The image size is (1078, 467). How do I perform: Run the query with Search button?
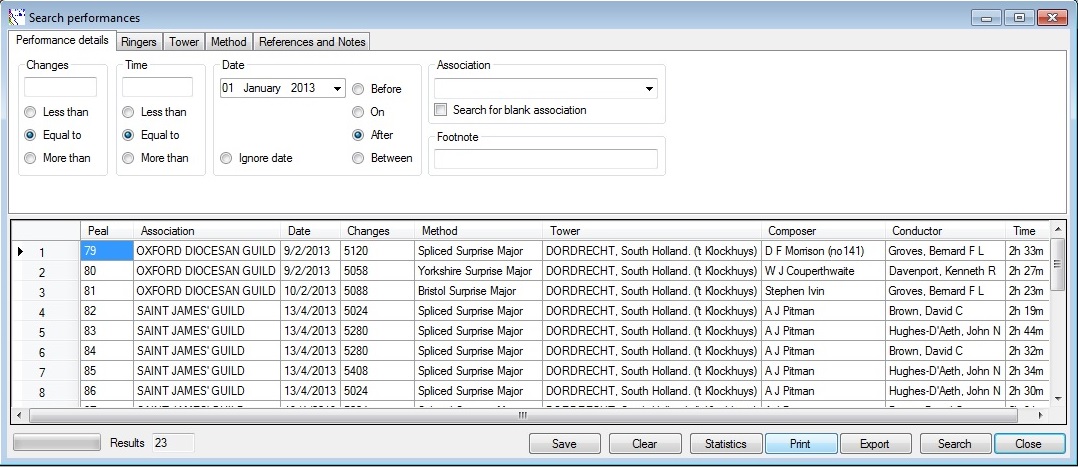click(x=954, y=444)
